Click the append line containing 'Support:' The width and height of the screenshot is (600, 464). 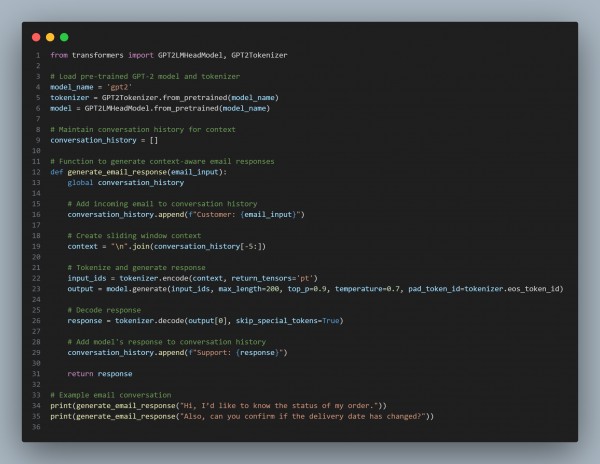coord(178,352)
